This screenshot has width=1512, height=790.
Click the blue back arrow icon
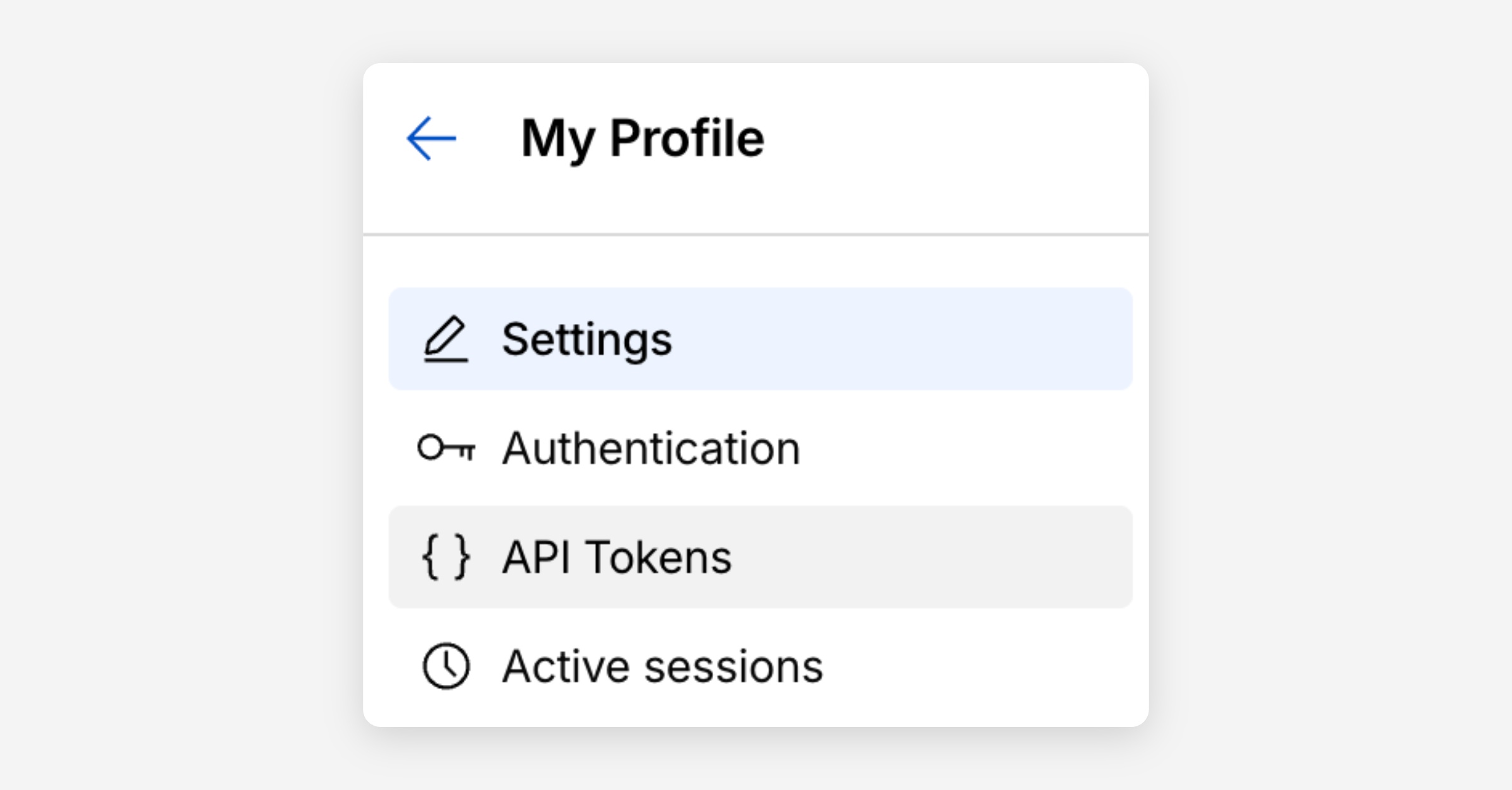[x=432, y=139]
